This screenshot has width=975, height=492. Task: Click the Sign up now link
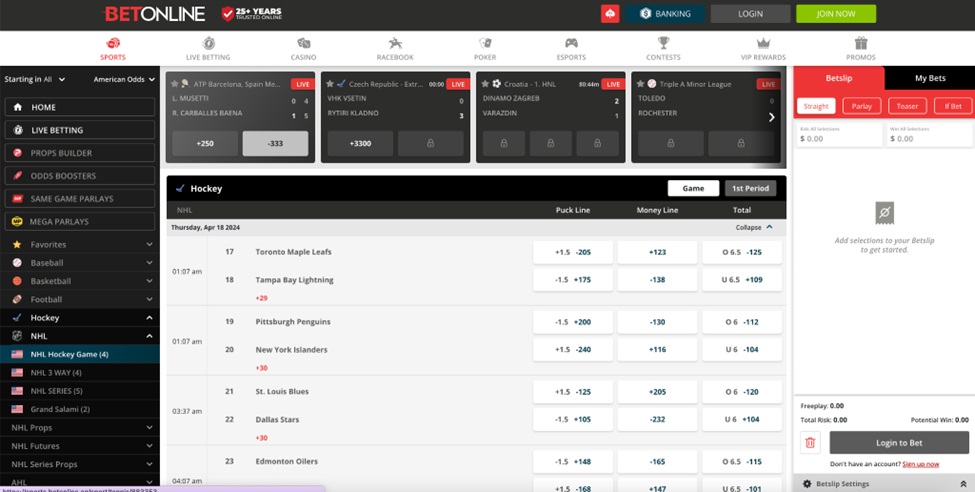pos(920,464)
